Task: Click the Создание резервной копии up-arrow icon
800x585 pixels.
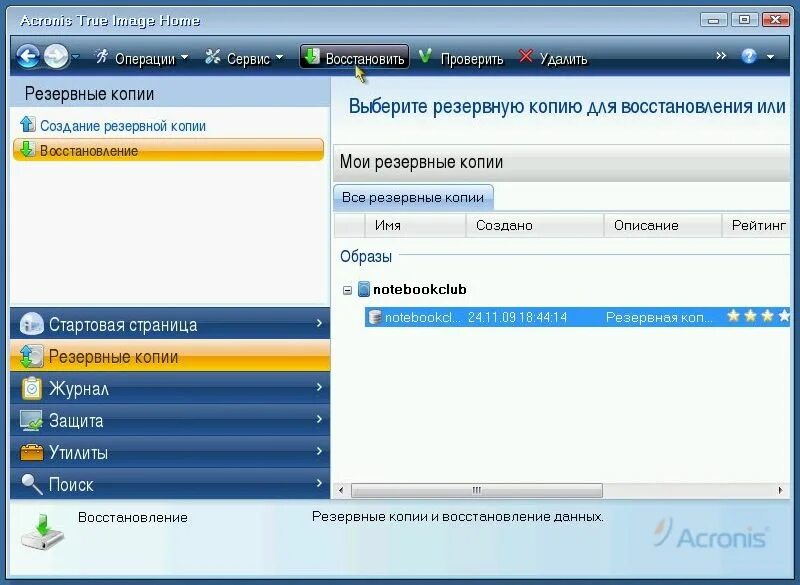Action: 28,124
